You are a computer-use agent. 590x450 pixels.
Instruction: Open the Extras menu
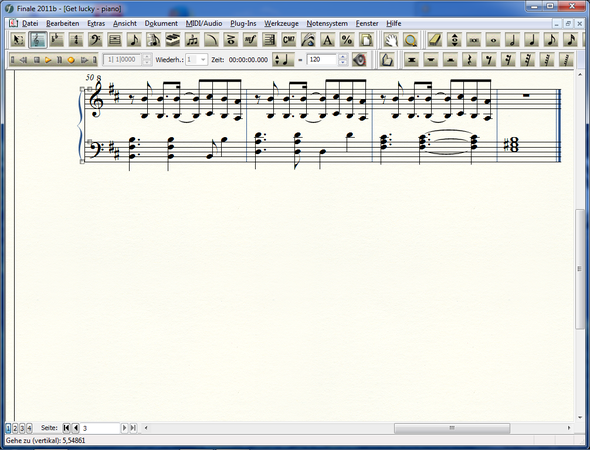point(96,23)
